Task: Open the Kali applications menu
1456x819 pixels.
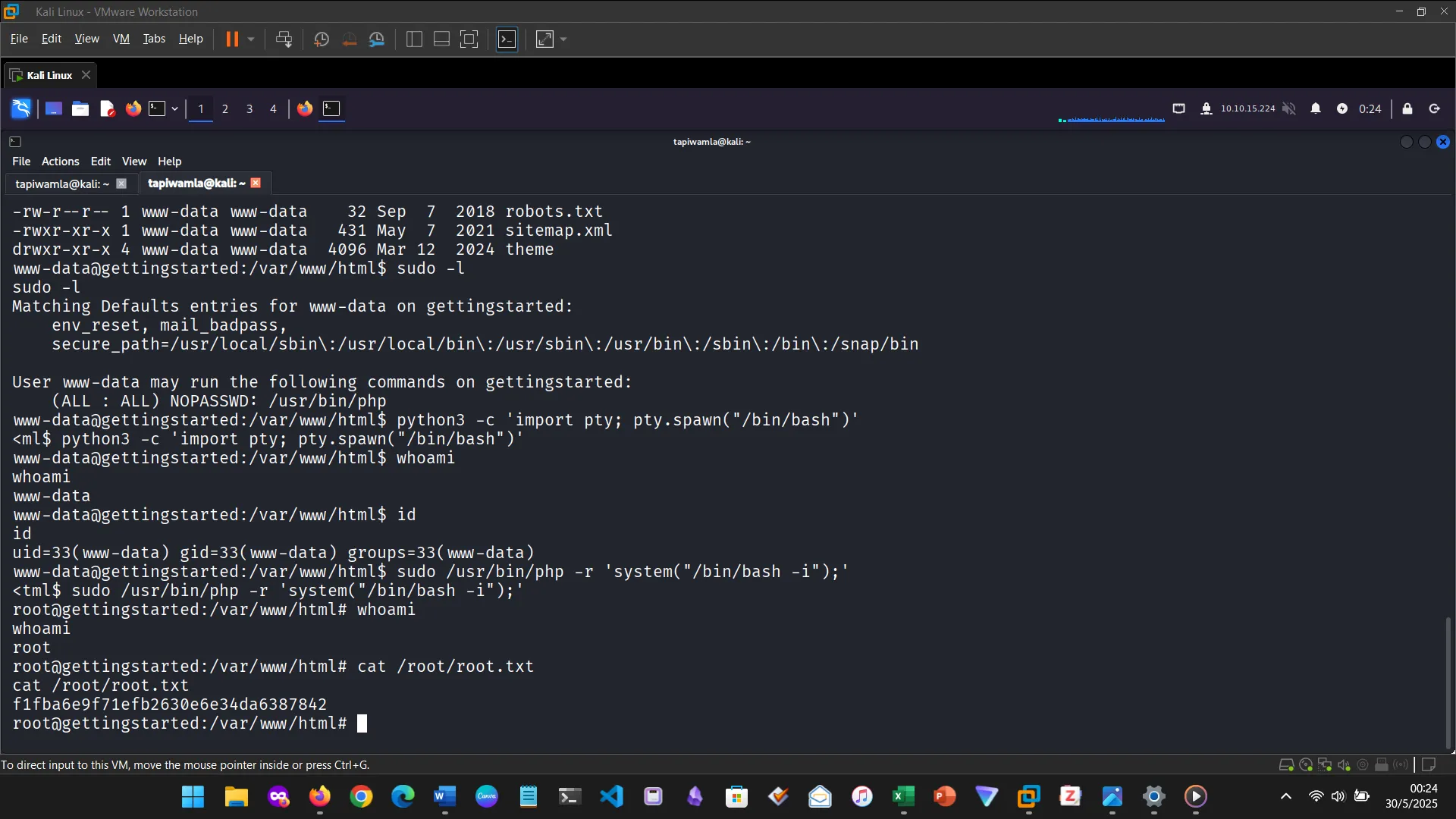Action: (x=20, y=108)
